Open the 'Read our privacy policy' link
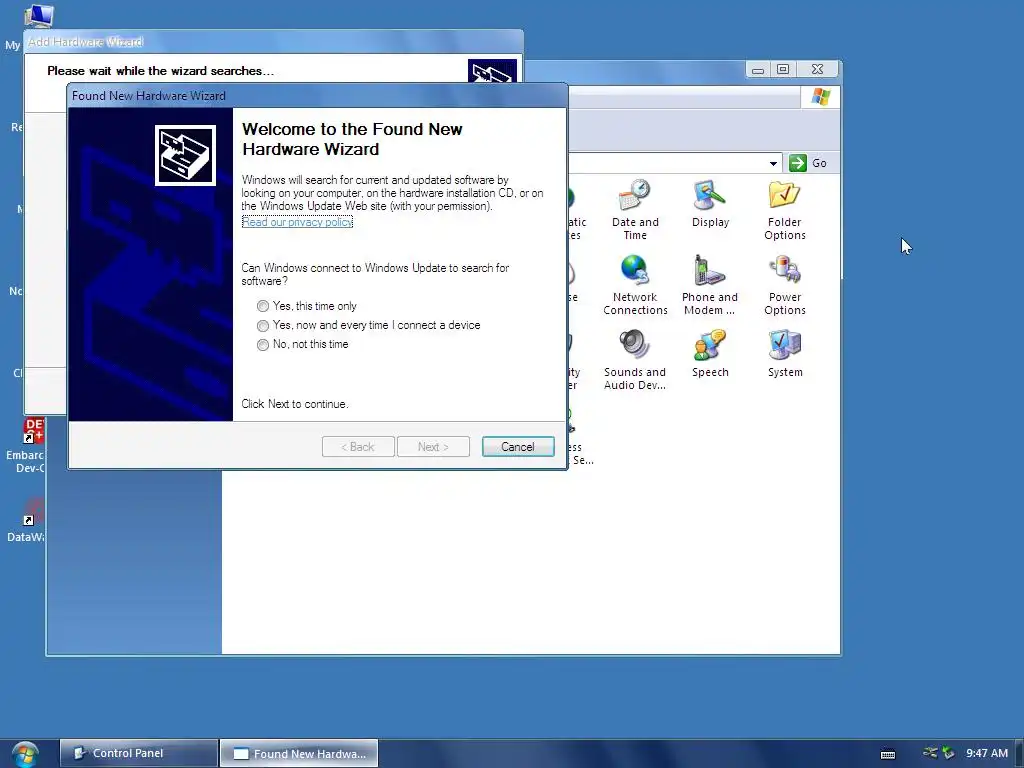Viewport: 1024px width, 768px height. [x=297, y=222]
